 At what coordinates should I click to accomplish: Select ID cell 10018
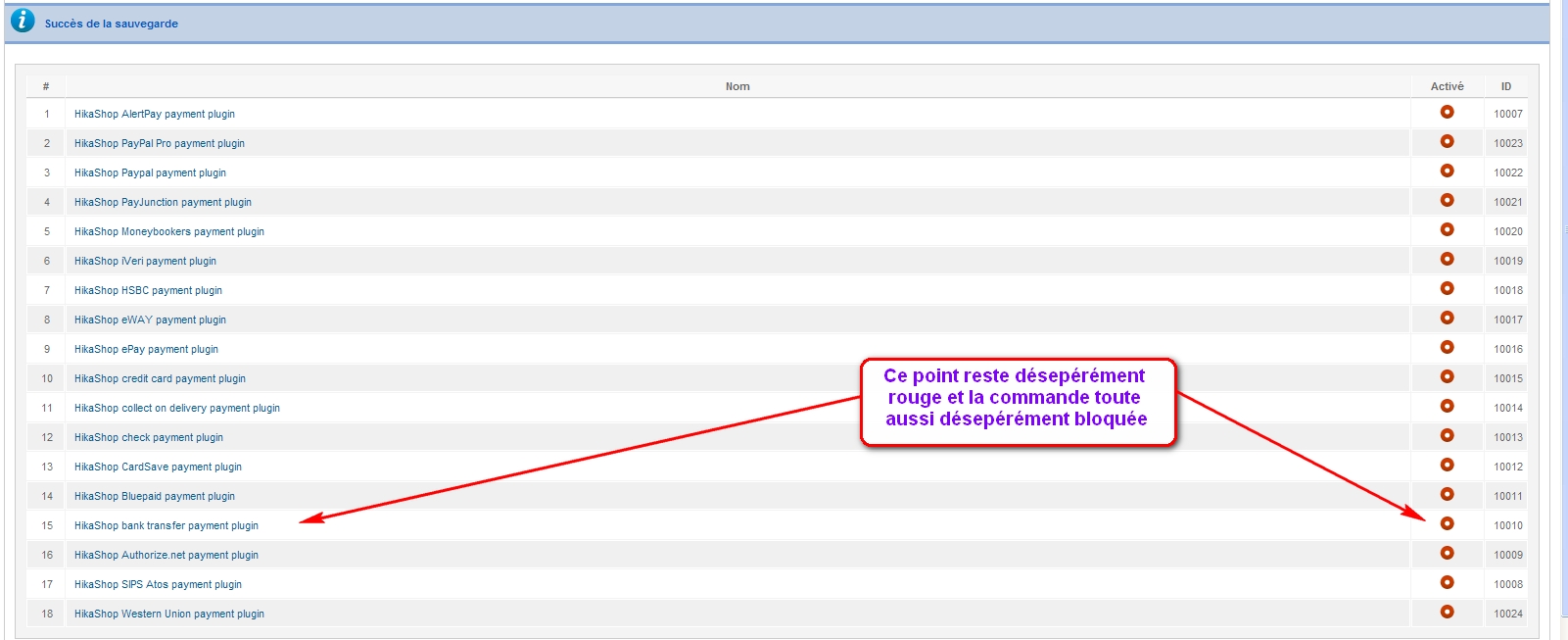pyautogui.click(x=1508, y=291)
